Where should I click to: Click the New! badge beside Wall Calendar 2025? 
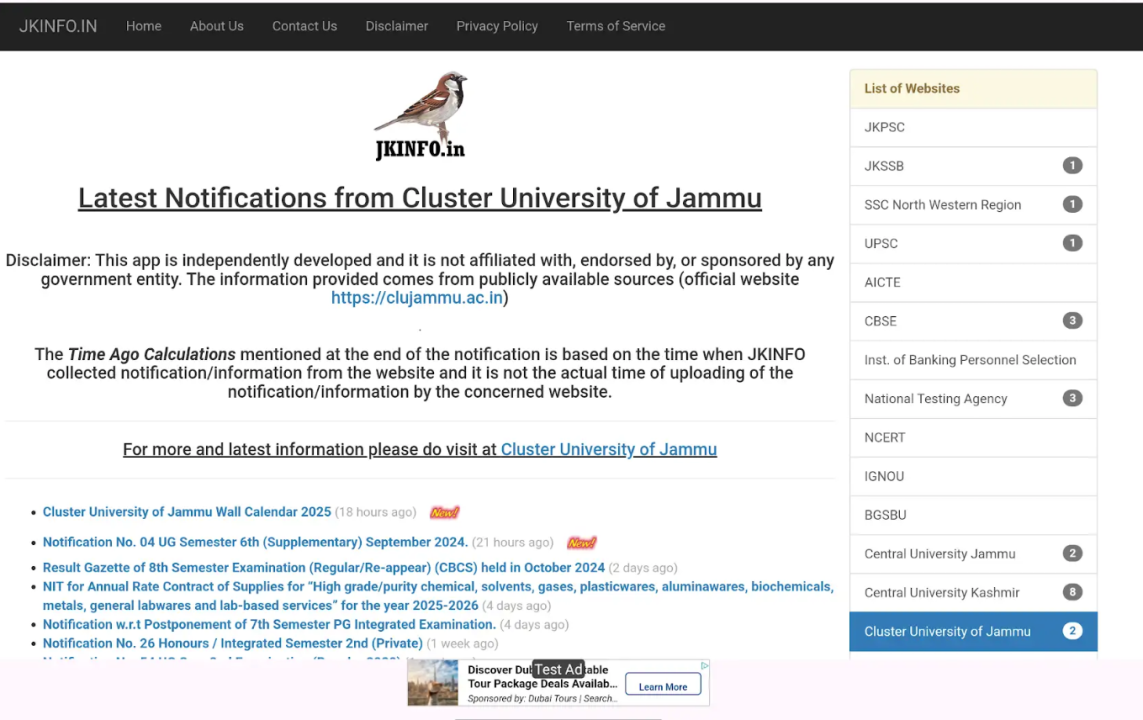(444, 512)
